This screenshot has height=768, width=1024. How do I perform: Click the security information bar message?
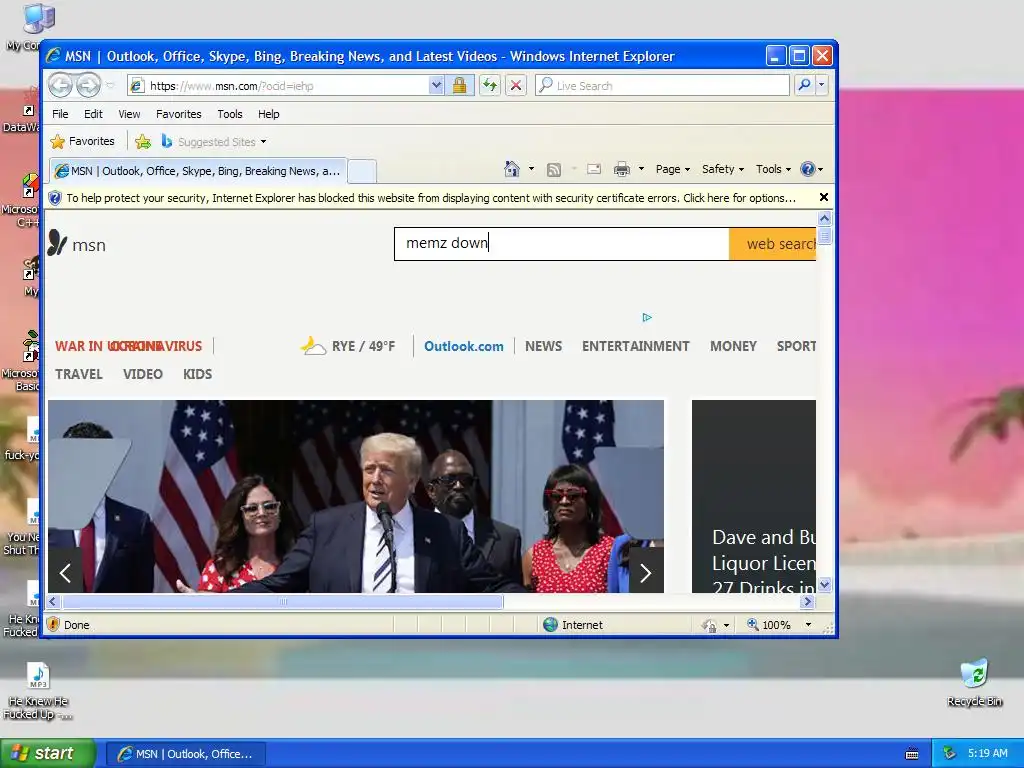point(430,198)
